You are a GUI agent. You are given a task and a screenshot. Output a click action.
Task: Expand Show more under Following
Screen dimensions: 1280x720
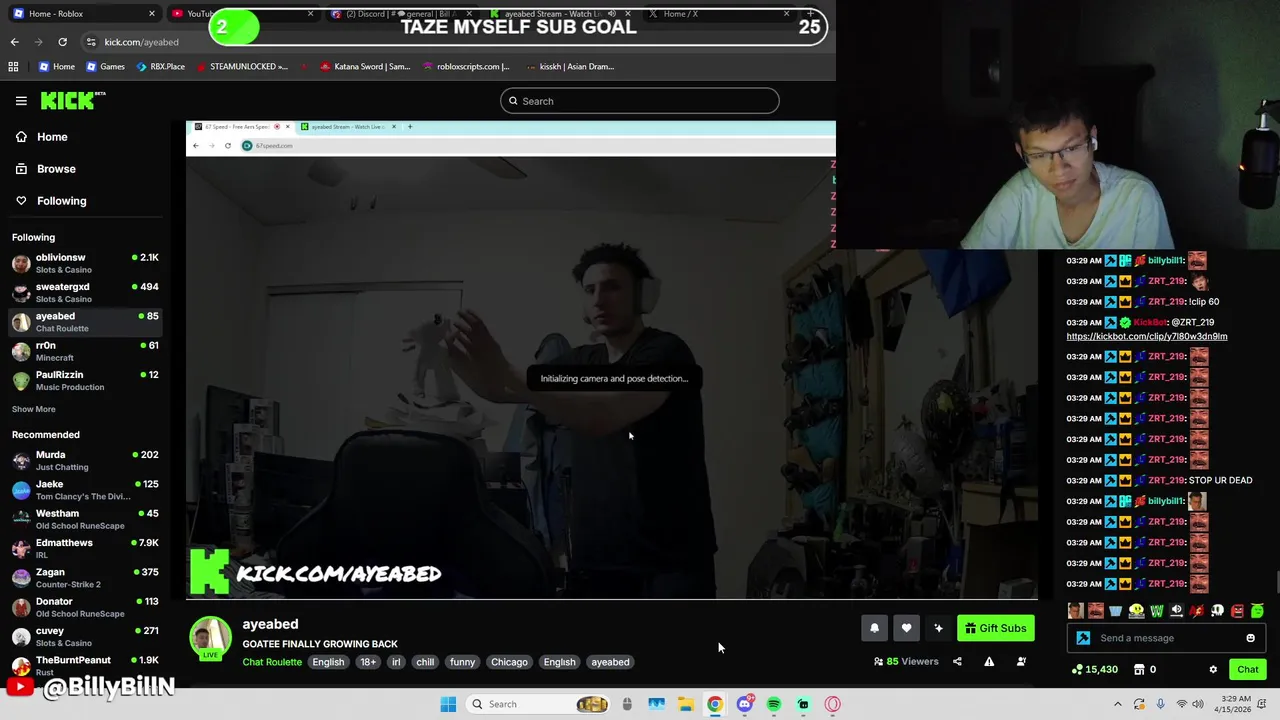pyautogui.click(x=33, y=409)
